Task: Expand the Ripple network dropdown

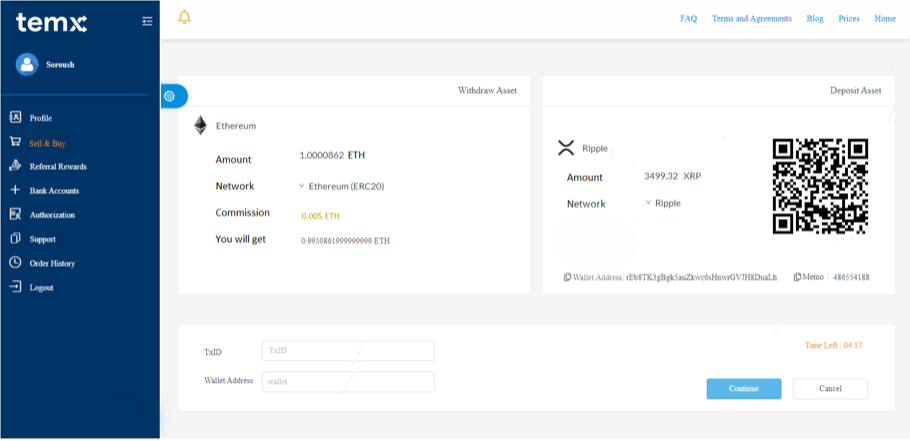Action: [x=648, y=203]
